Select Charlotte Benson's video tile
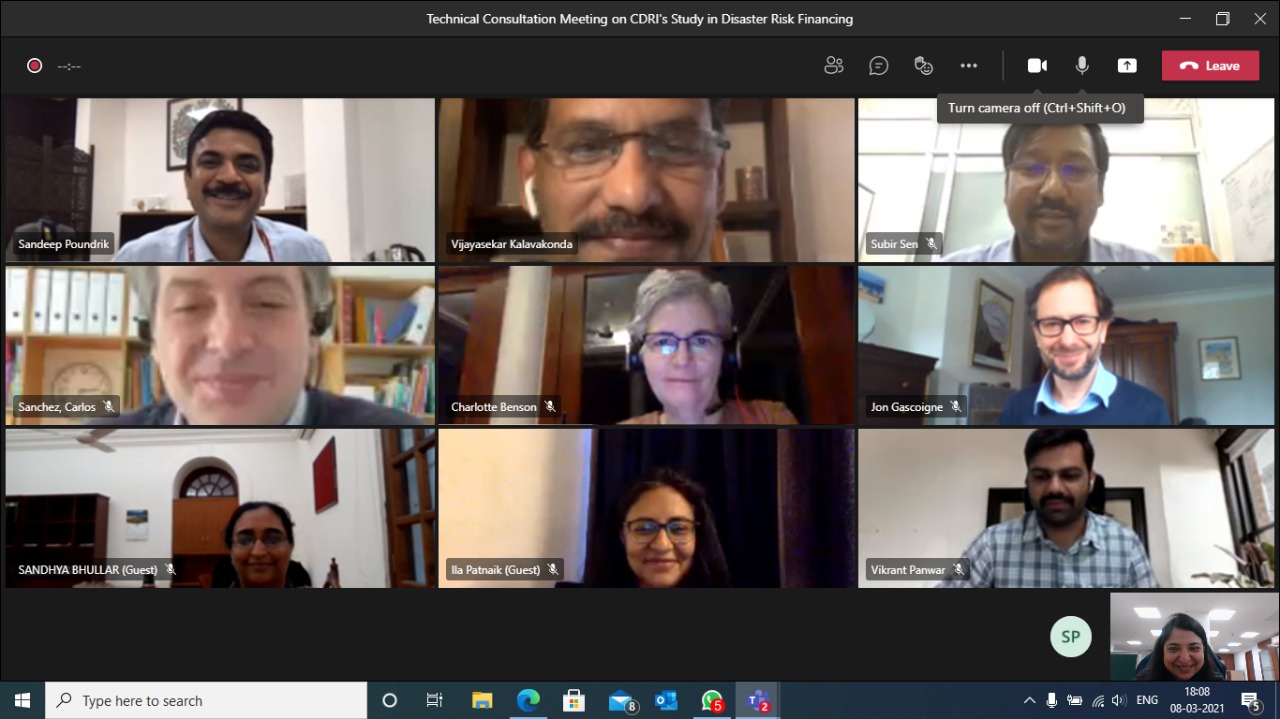The image size is (1280, 719). [x=646, y=345]
